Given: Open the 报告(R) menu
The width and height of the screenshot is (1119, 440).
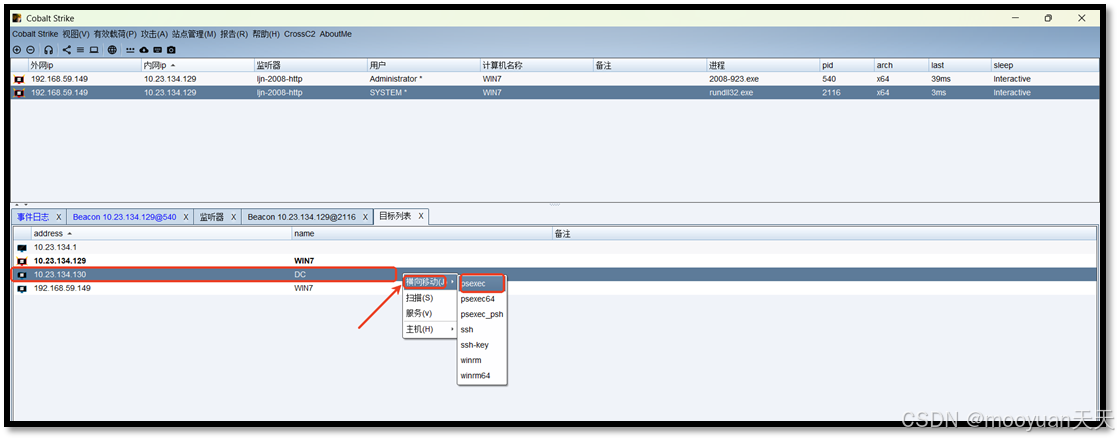Looking at the screenshot, I should (x=234, y=34).
